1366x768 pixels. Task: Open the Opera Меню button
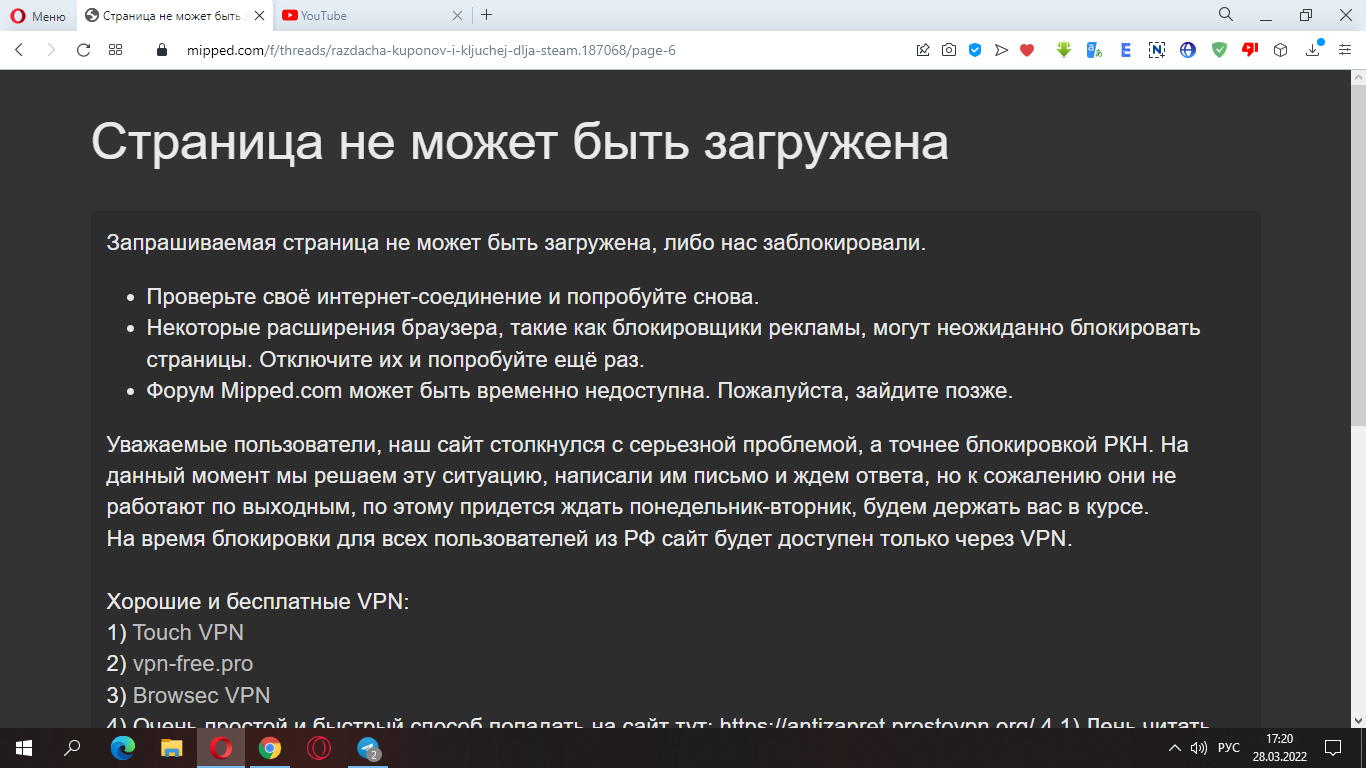(x=38, y=15)
